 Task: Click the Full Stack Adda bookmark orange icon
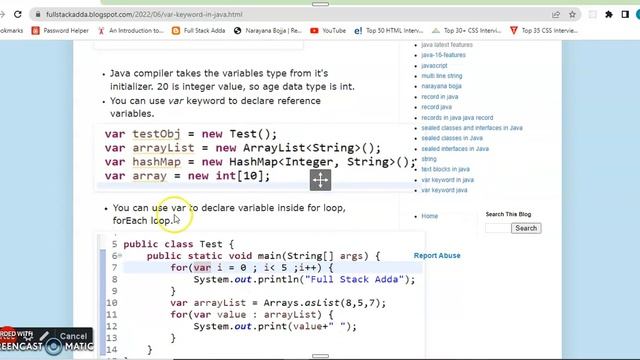click(x=176, y=31)
